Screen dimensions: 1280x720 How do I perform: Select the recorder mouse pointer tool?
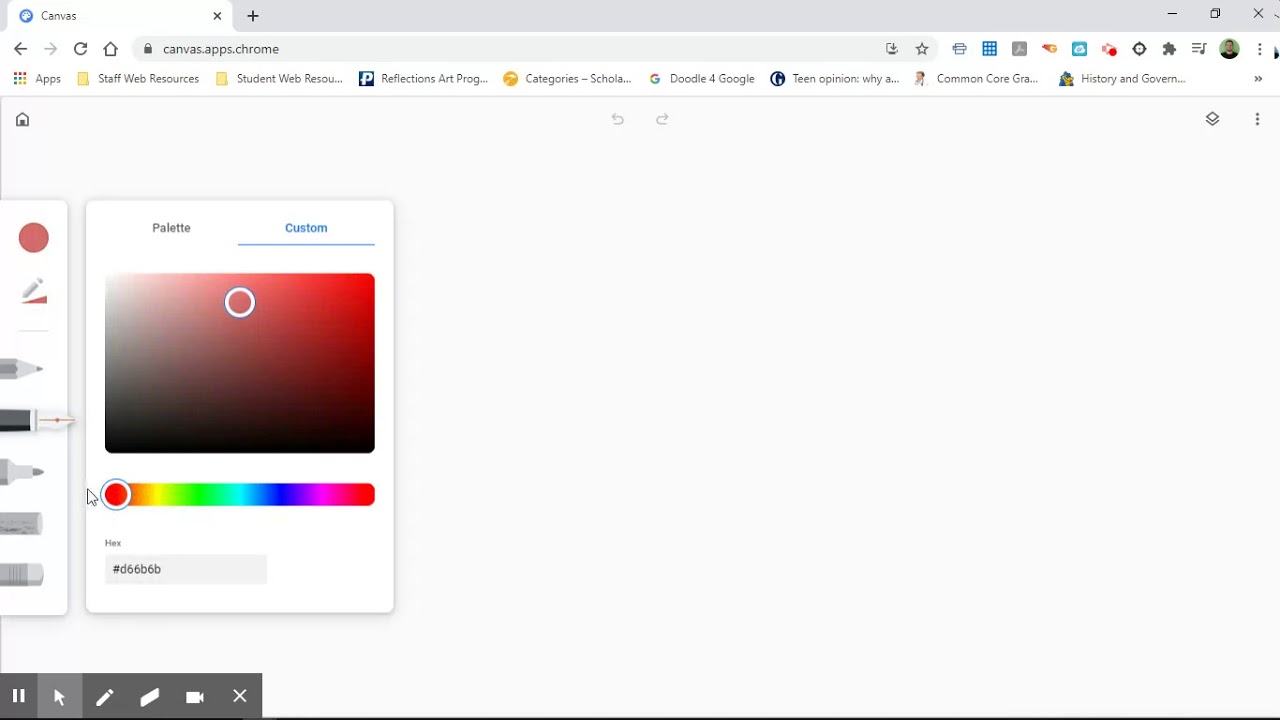59,696
